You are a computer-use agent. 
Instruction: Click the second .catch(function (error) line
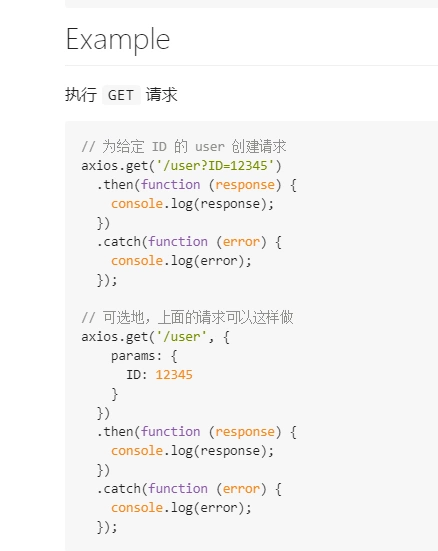pyautogui.click(x=189, y=489)
